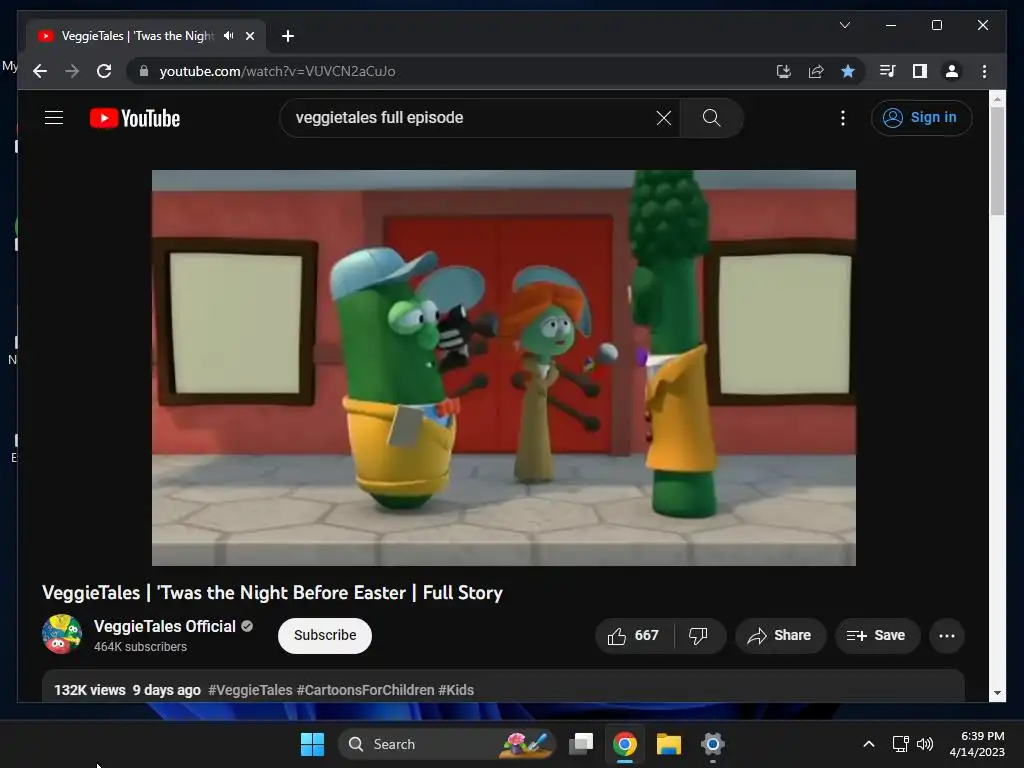Reload the current page

104,71
